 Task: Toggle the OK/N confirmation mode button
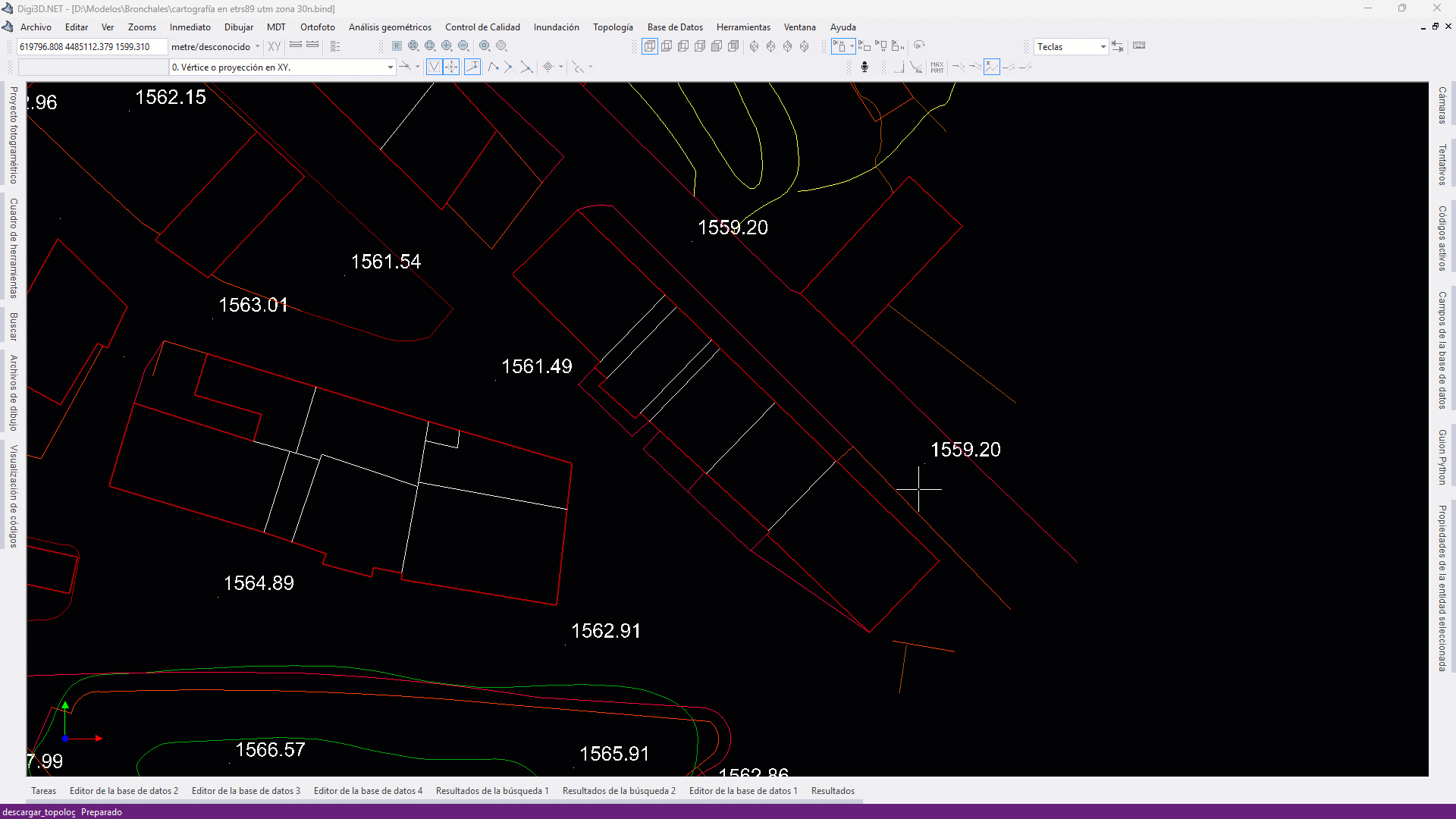[839, 46]
